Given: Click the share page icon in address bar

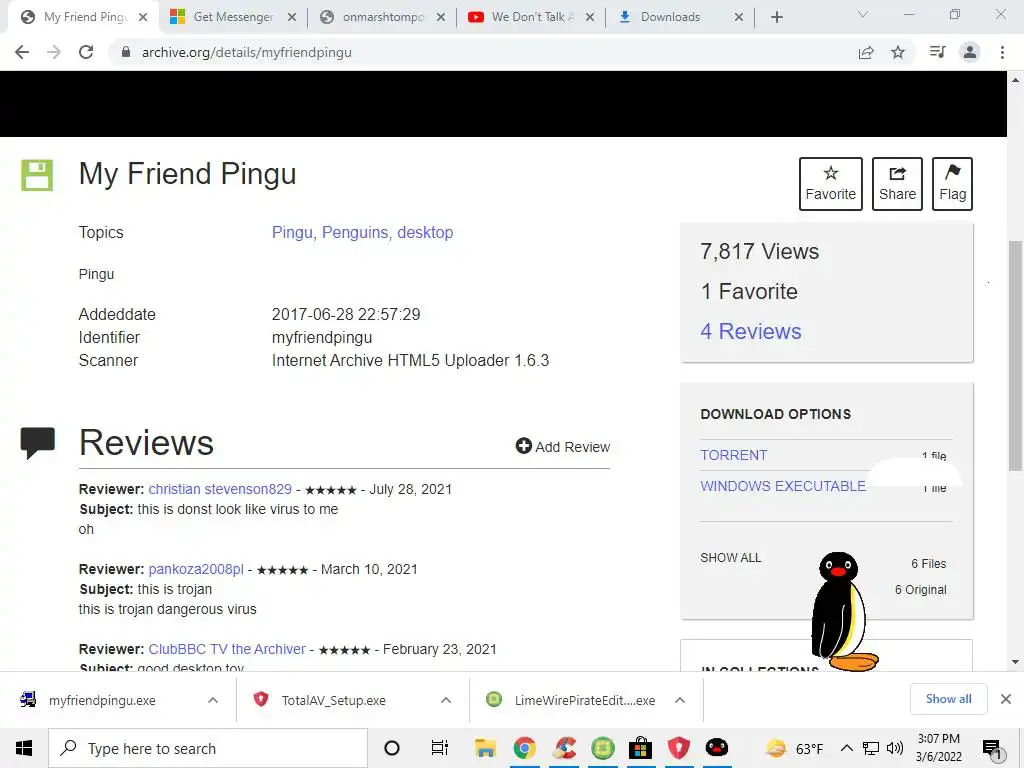Looking at the screenshot, I should (x=866, y=52).
